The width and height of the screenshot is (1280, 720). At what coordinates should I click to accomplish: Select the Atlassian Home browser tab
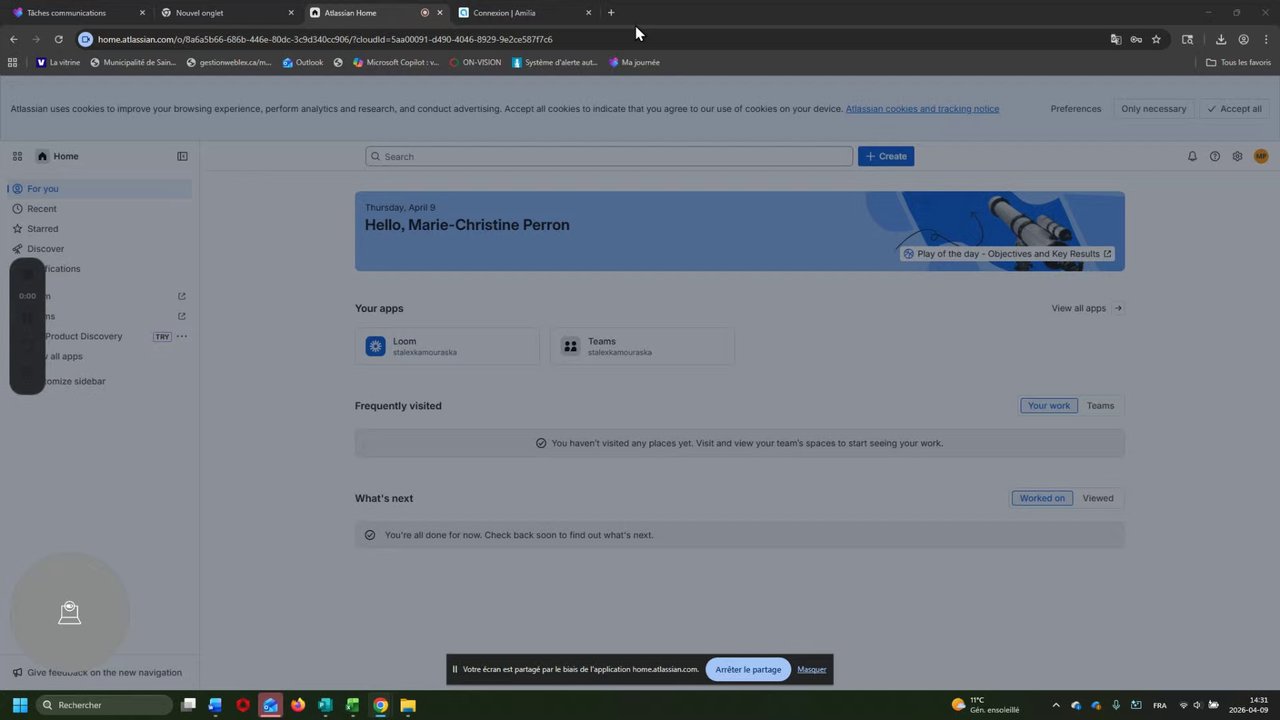click(376, 13)
